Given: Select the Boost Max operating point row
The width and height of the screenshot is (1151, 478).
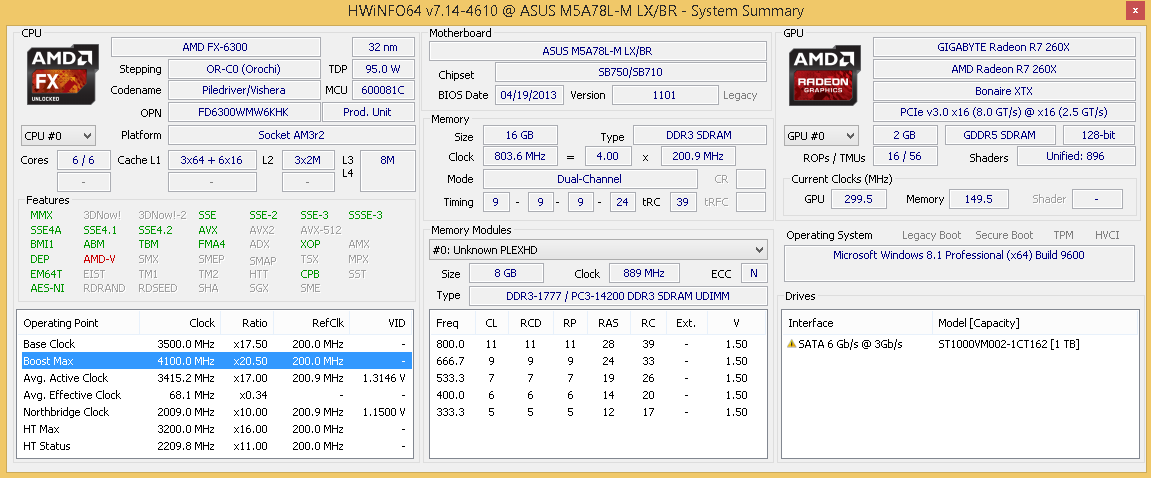Looking at the screenshot, I should [214, 361].
